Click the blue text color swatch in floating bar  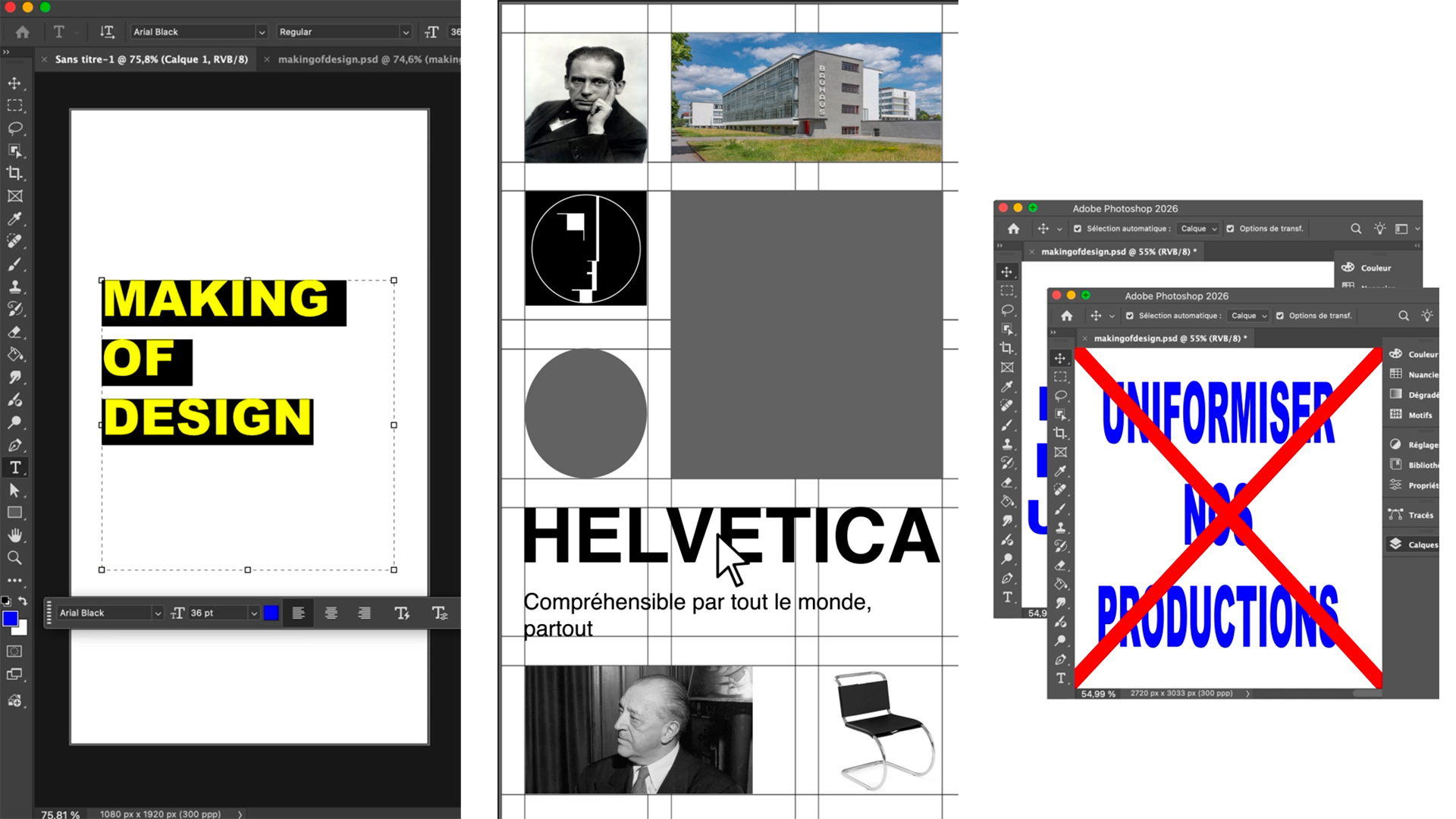pyautogui.click(x=271, y=613)
